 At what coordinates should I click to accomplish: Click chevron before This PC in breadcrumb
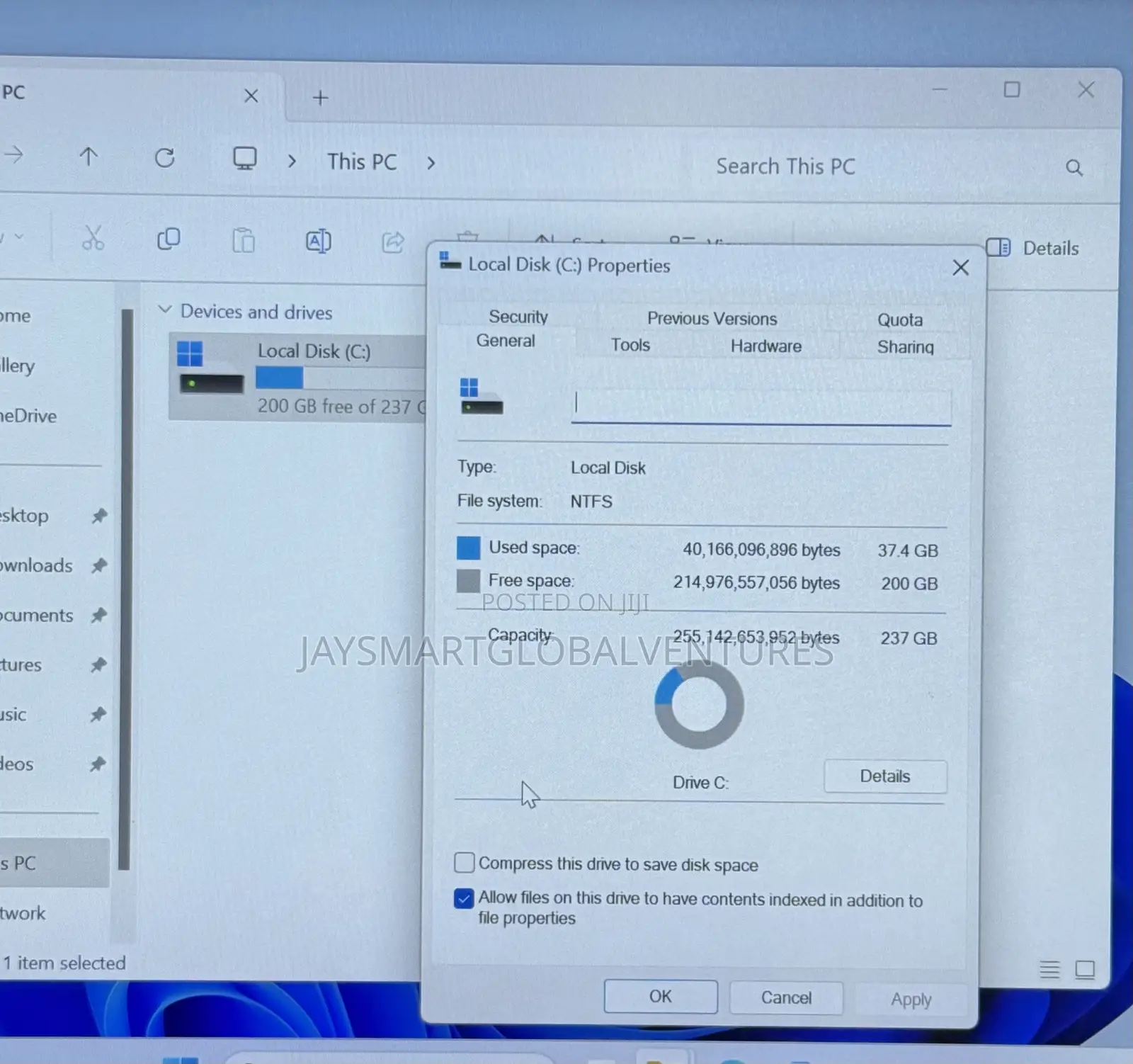click(x=292, y=162)
